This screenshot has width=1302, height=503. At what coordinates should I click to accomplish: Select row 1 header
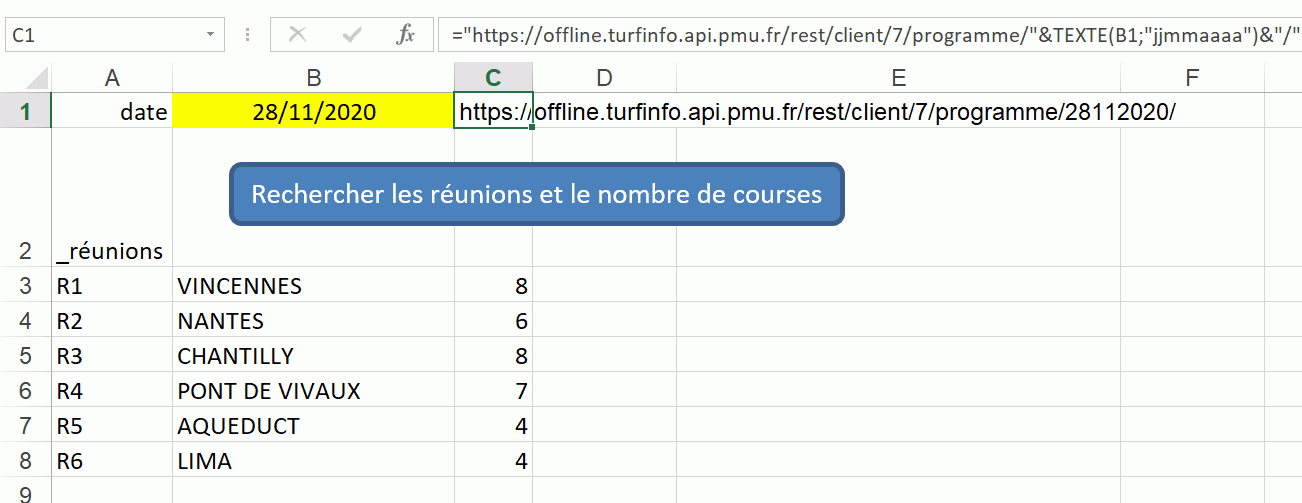[x=25, y=112]
